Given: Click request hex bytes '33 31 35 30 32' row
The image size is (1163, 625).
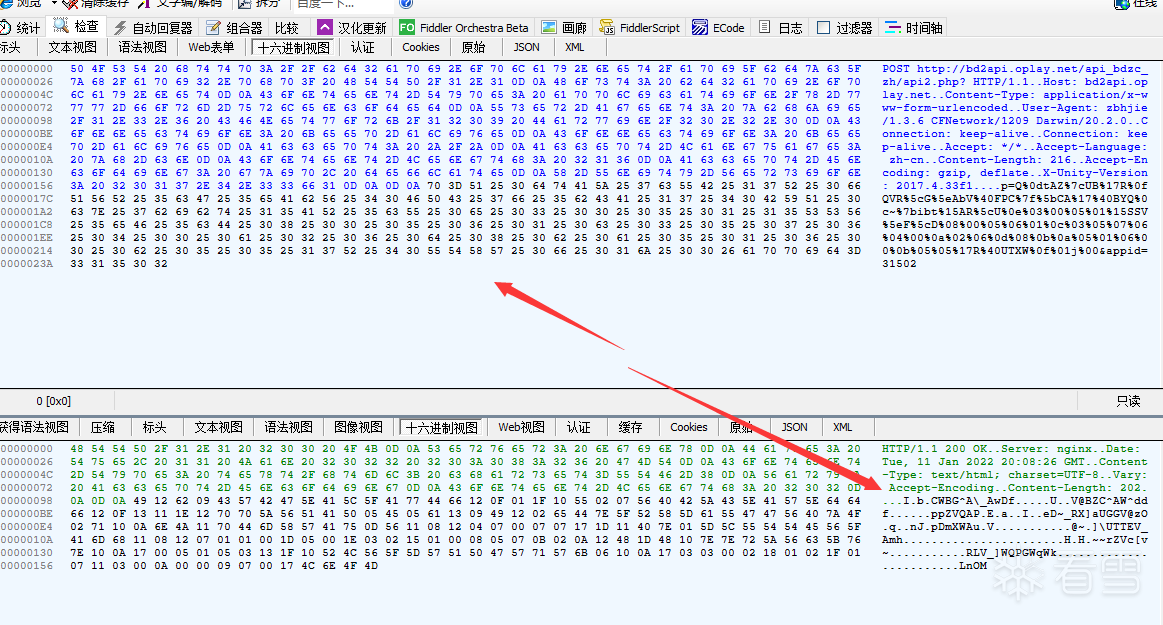Looking at the screenshot, I should point(119,263).
